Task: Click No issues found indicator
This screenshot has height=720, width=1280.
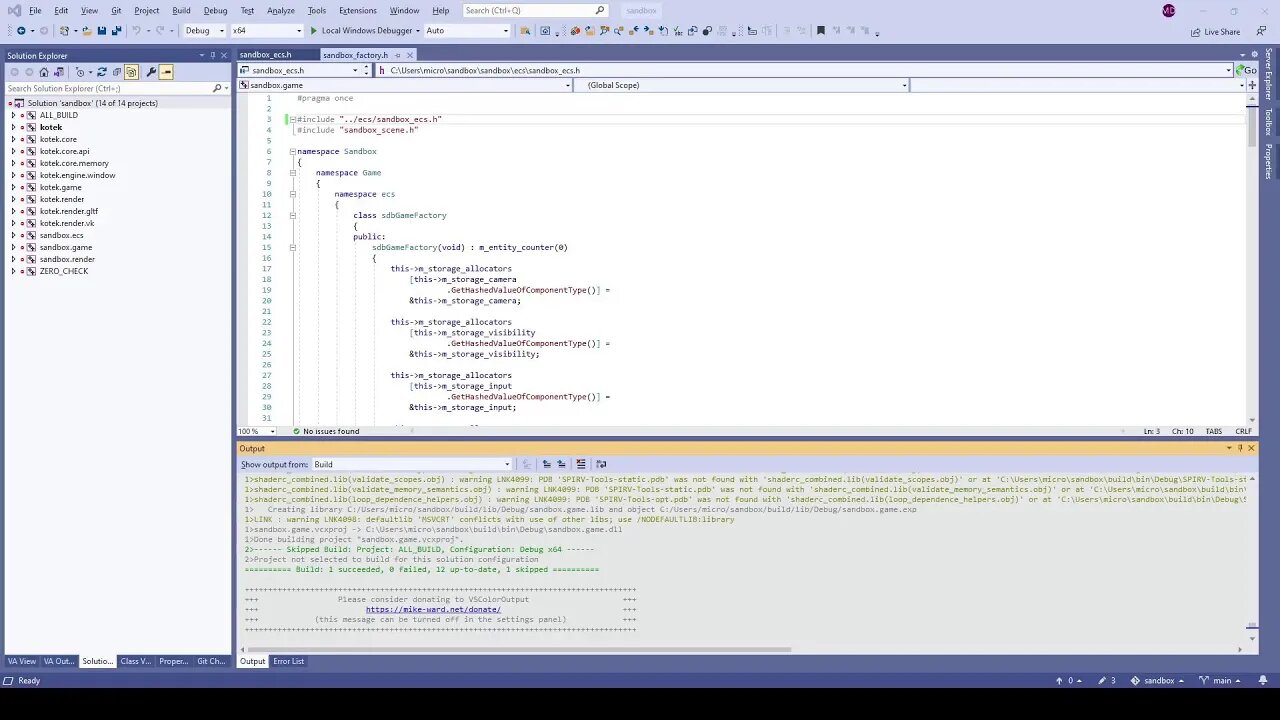Action: point(326,431)
